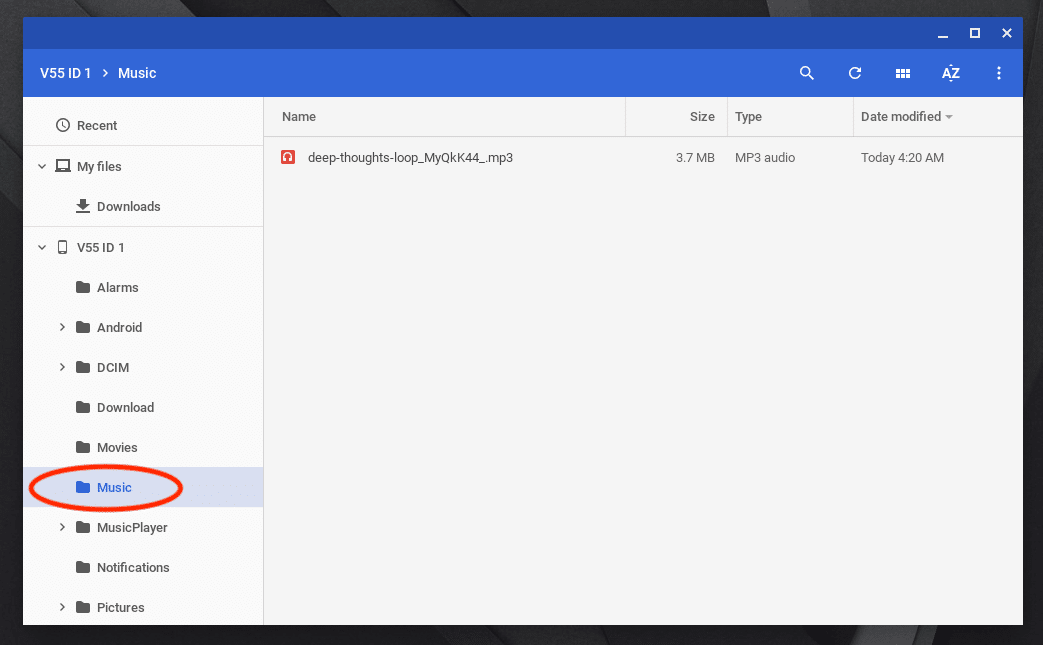Open the search icon in toolbar
The height and width of the screenshot is (645, 1043).
[807, 73]
